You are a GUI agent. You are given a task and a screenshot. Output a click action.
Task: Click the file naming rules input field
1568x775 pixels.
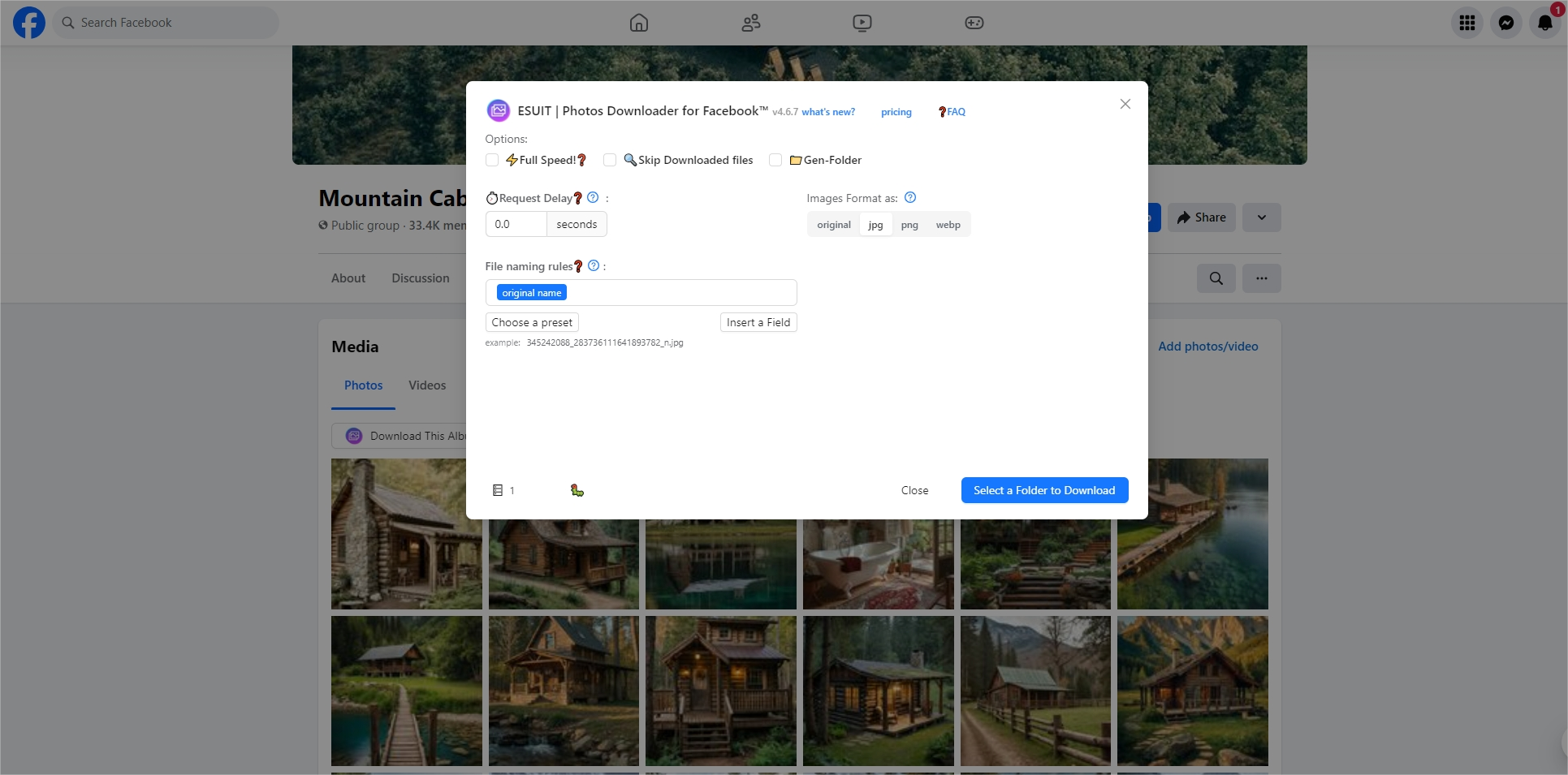click(x=641, y=292)
